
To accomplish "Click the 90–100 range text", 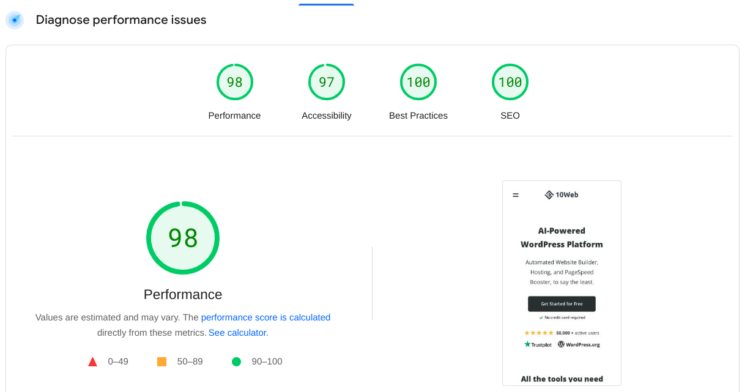I will [267, 362].
